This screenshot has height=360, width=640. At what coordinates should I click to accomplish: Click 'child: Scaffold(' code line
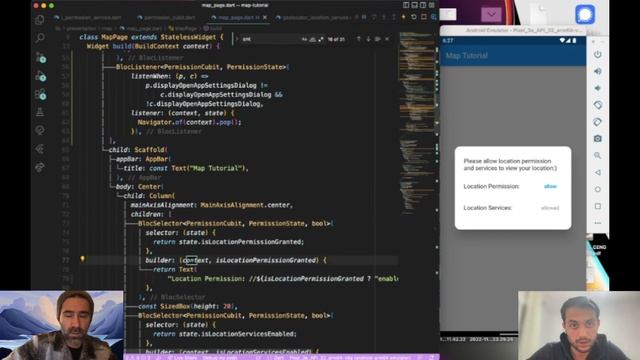[x=138, y=149]
